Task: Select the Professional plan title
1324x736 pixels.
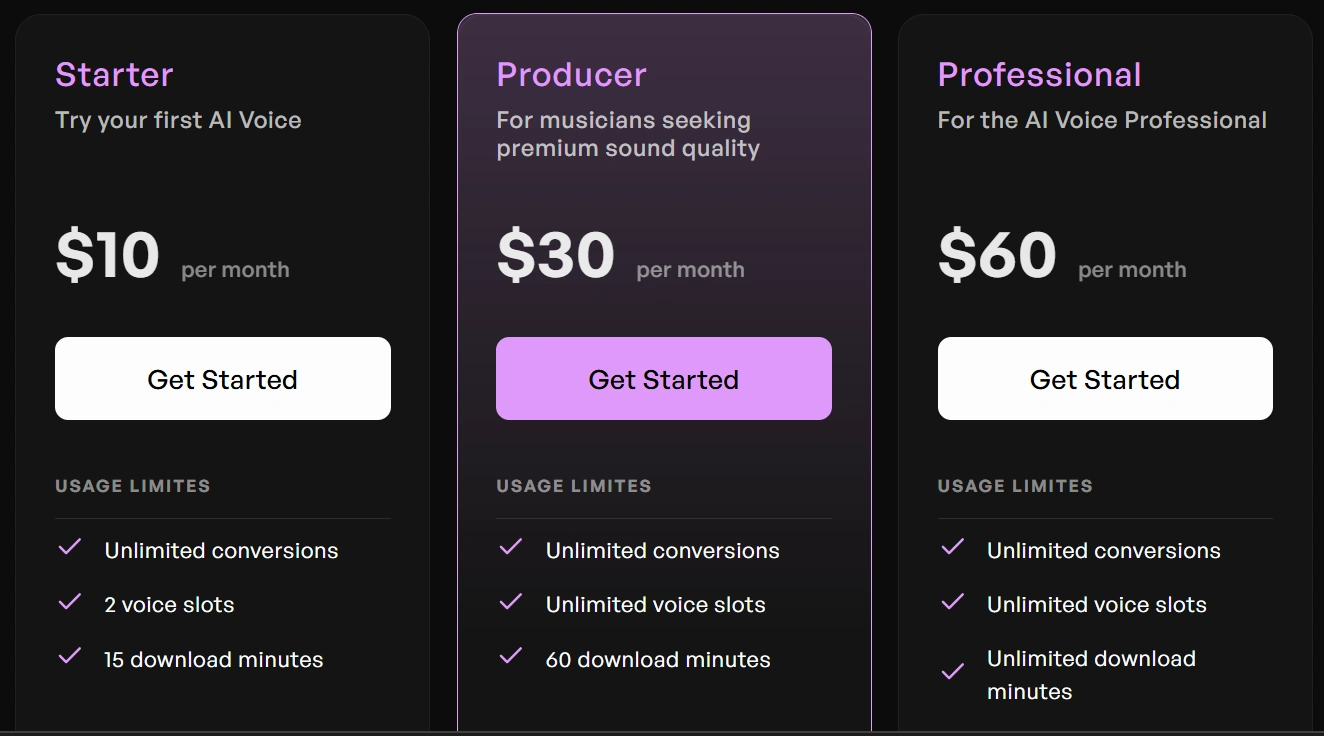Action: tap(1039, 75)
